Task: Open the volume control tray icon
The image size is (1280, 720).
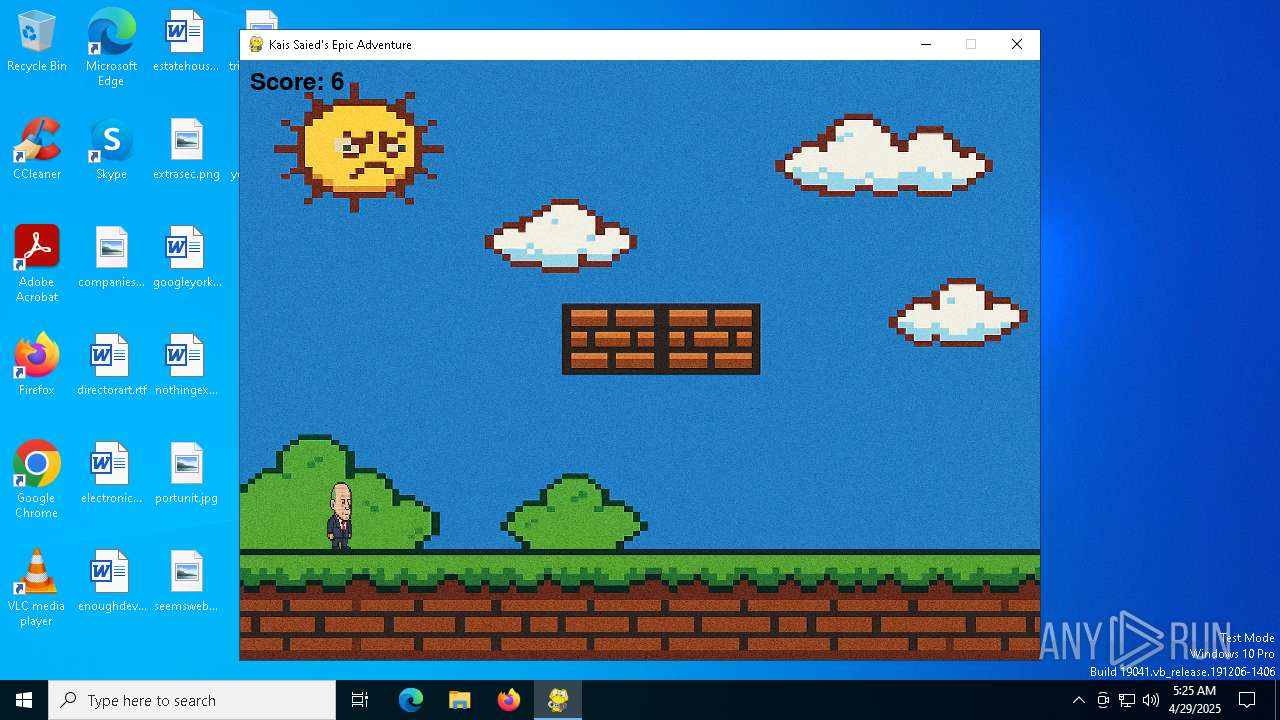Action: tap(1151, 700)
